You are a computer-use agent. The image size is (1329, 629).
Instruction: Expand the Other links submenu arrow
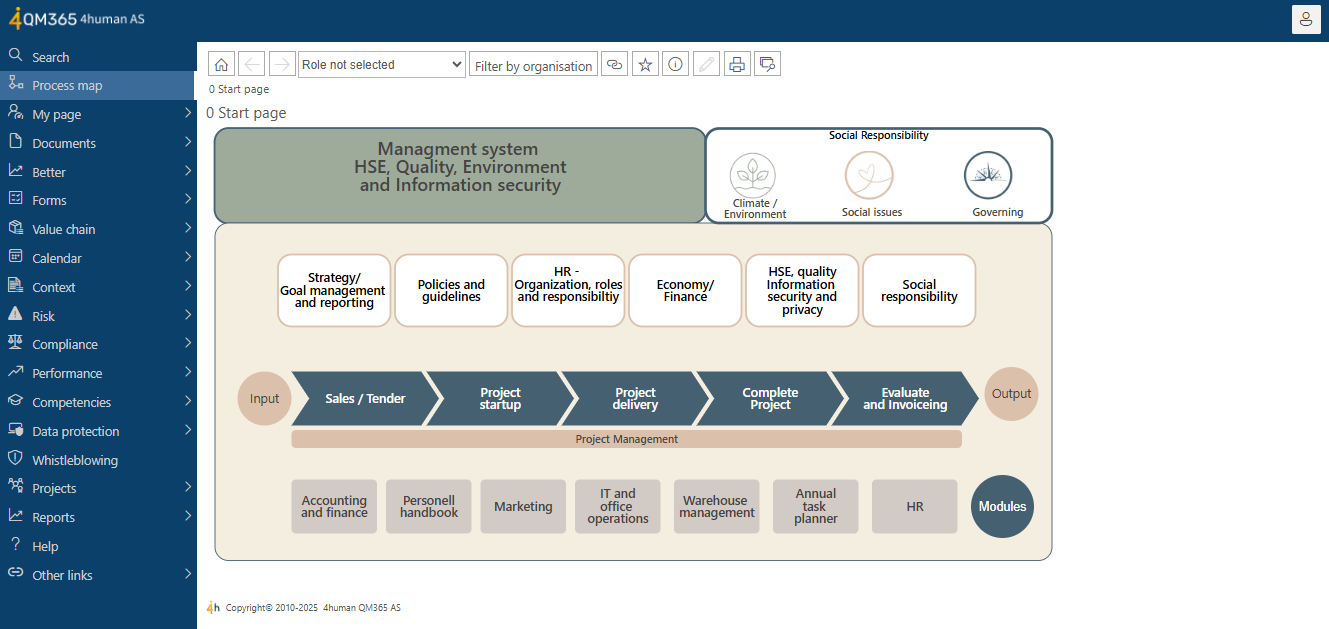coord(188,575)
